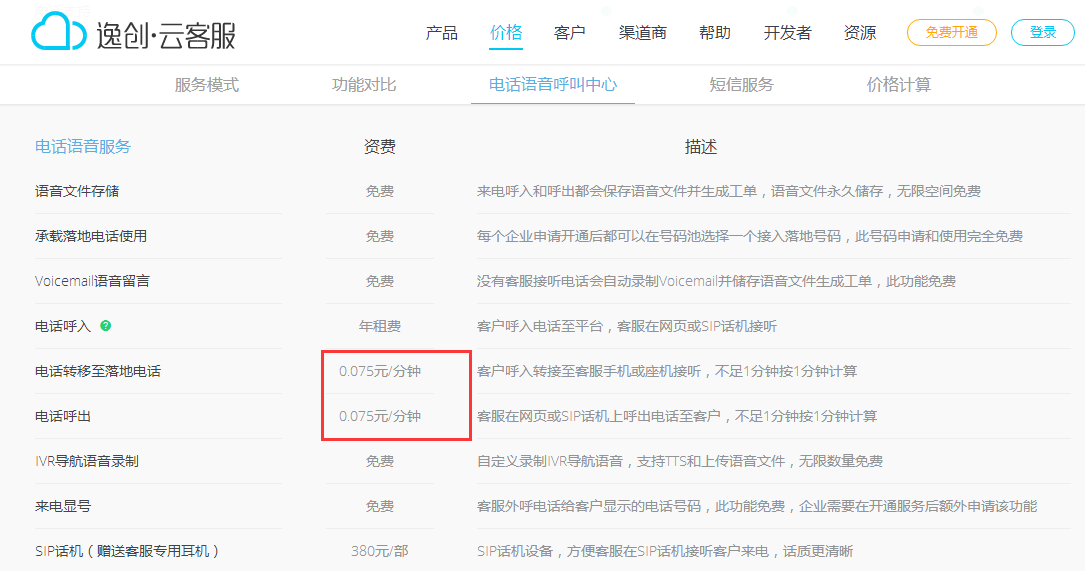1085x571 pixels.
Task: Click the 资费 column header
Action: click(380, 147)
